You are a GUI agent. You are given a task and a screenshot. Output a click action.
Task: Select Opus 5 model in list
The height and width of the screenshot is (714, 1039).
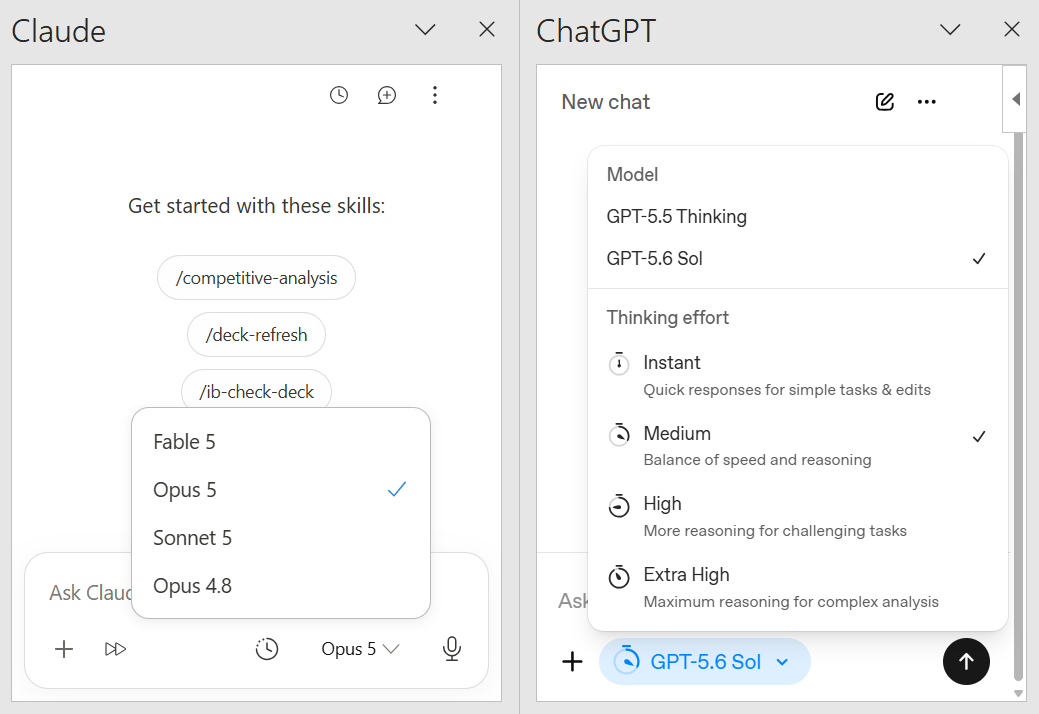tap(281, 490)
